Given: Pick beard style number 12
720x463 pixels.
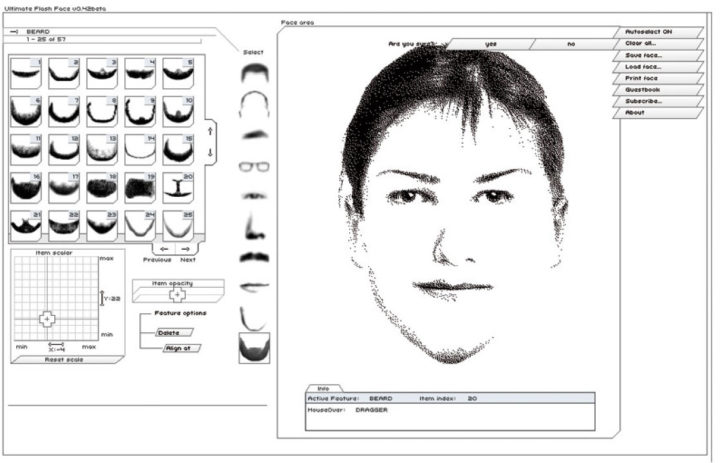Looking at the screenshot, I should [64, 149].
